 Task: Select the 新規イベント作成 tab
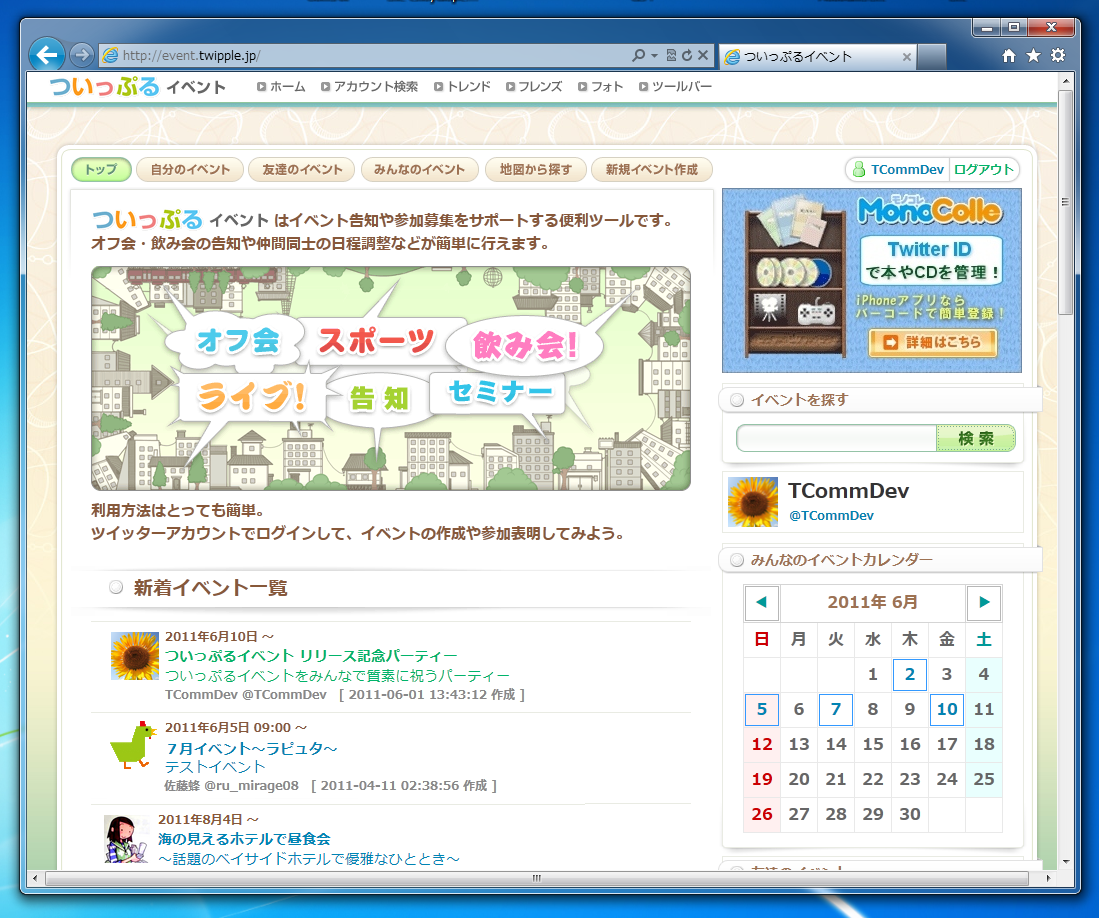point(652,170)
